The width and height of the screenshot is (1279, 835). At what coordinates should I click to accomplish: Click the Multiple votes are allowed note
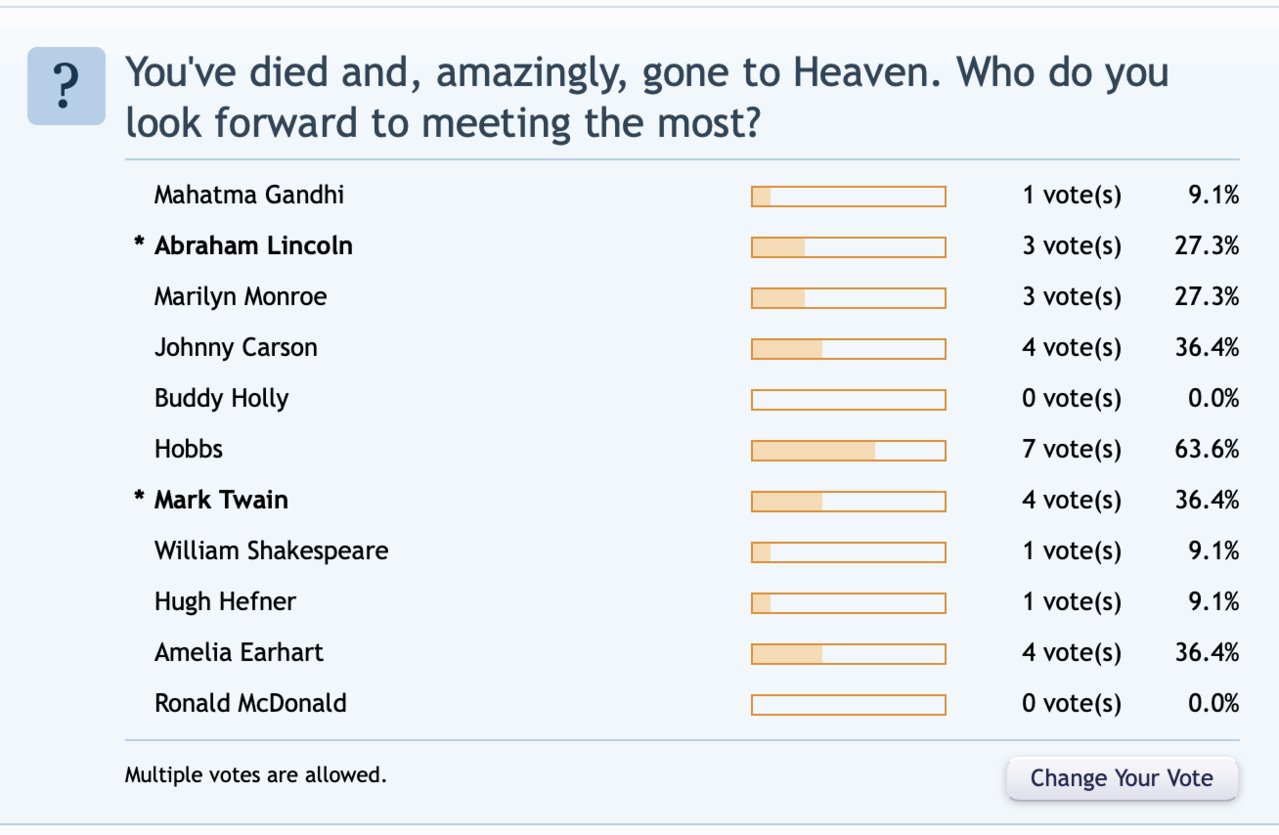click(x=255, y=774)
